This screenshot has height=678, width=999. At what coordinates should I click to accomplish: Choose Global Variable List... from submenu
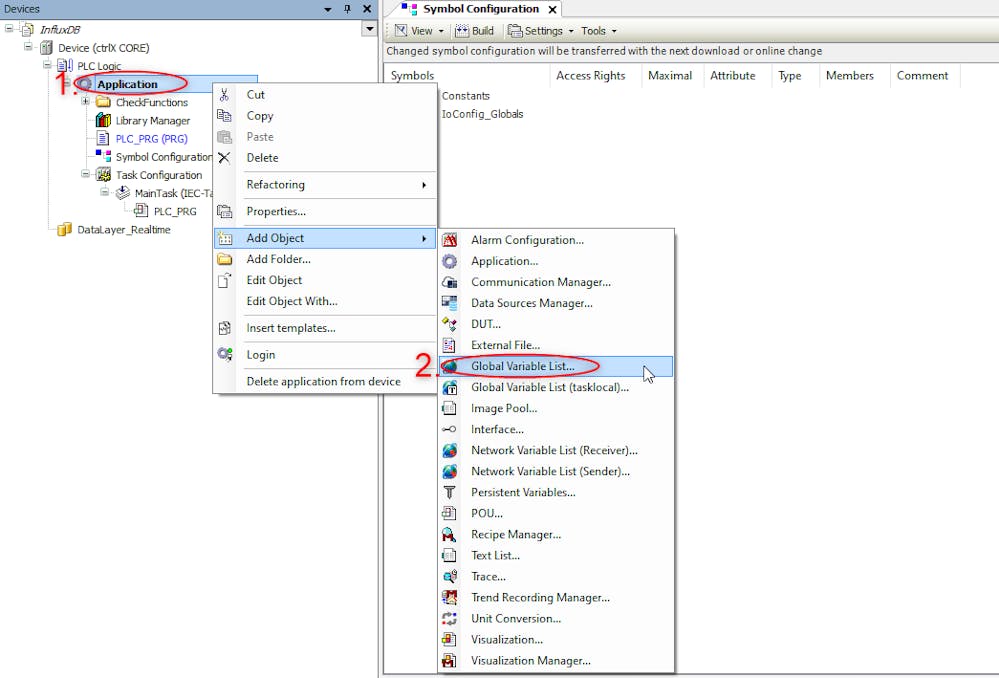pos(555,366)
